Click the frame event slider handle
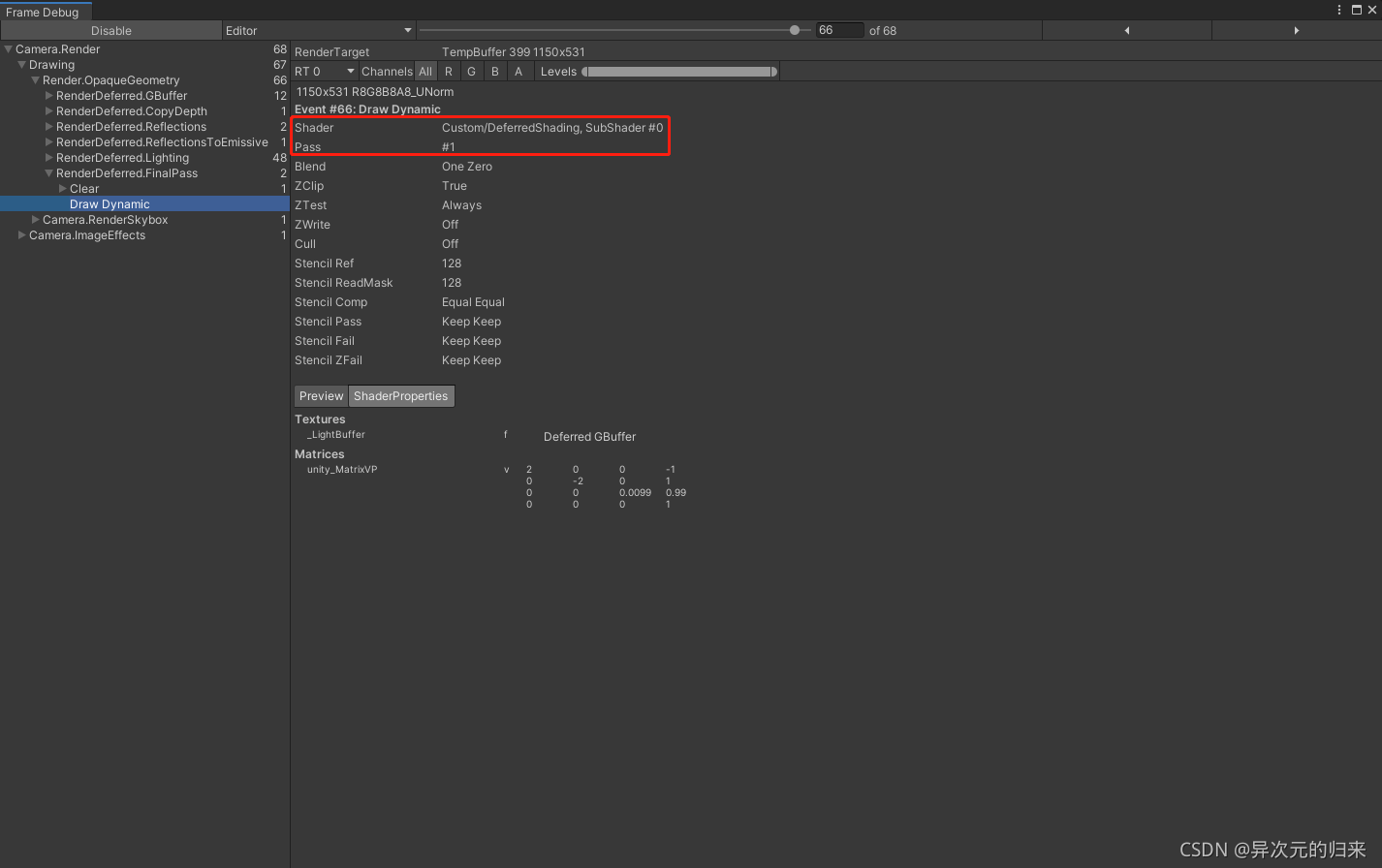This screenshot has height=868, width=1382. click(x=797, y=30)
